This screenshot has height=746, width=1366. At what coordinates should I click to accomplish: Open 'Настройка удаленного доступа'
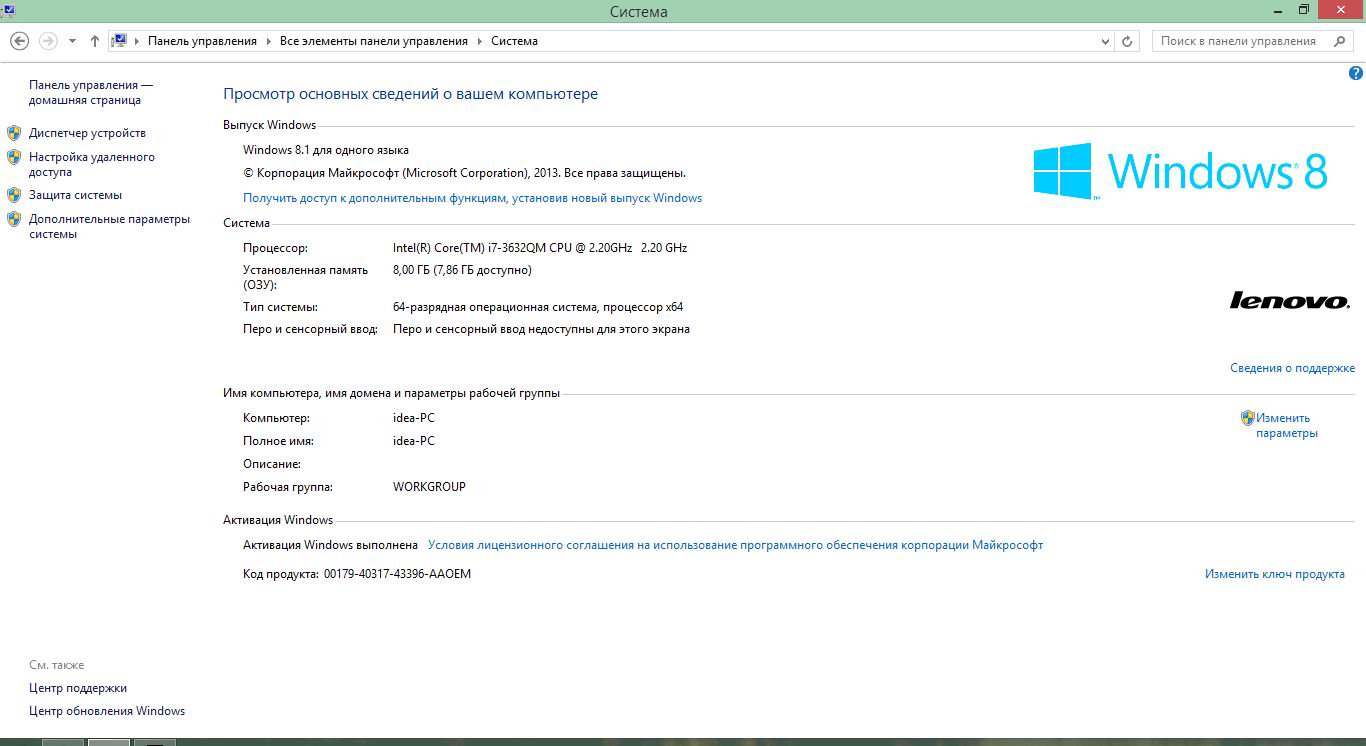coord(92,164)
